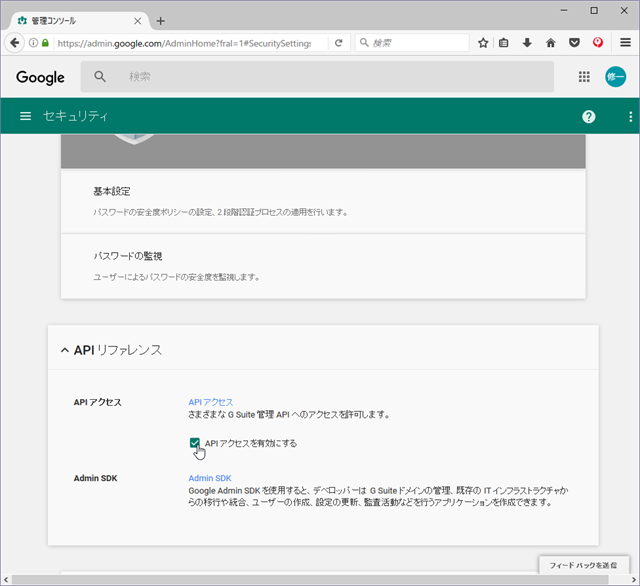Viewport: 640px width, 586px height.
Task: Open the API アクセス link
Action: click(211, 402)
